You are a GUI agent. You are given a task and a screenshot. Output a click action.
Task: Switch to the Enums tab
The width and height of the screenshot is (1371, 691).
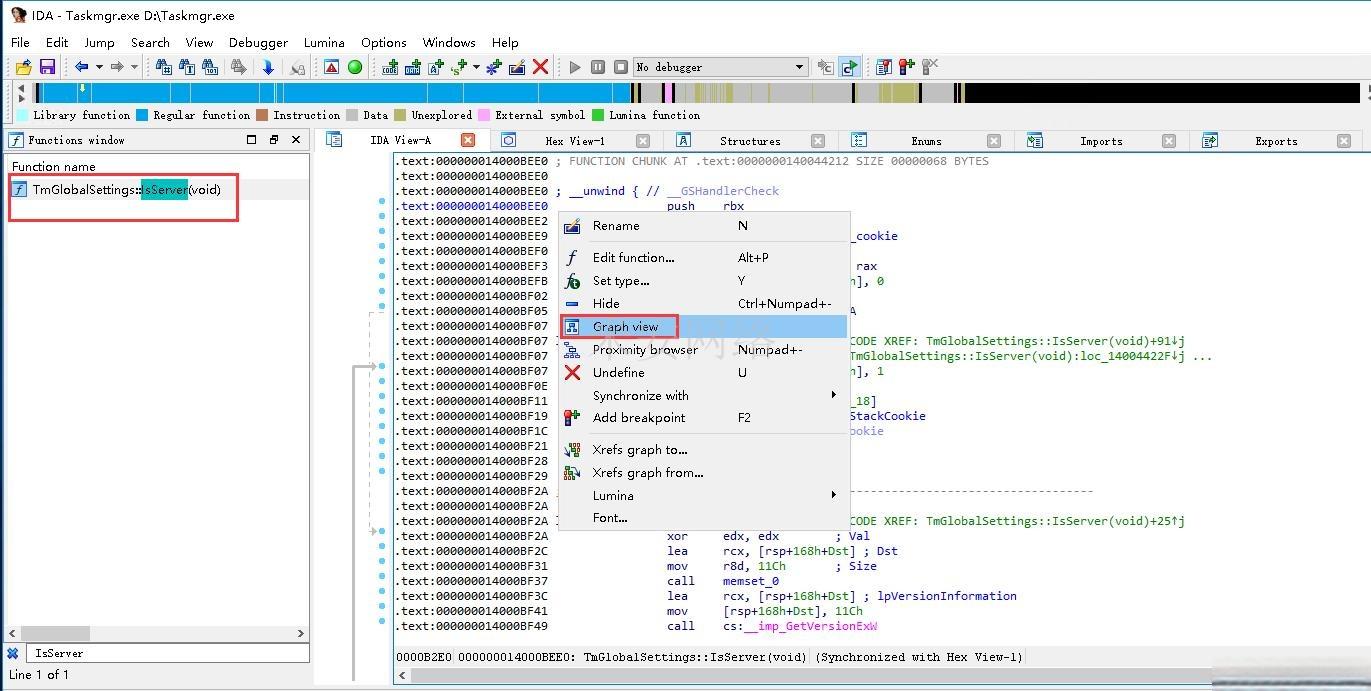coord(926,141)
